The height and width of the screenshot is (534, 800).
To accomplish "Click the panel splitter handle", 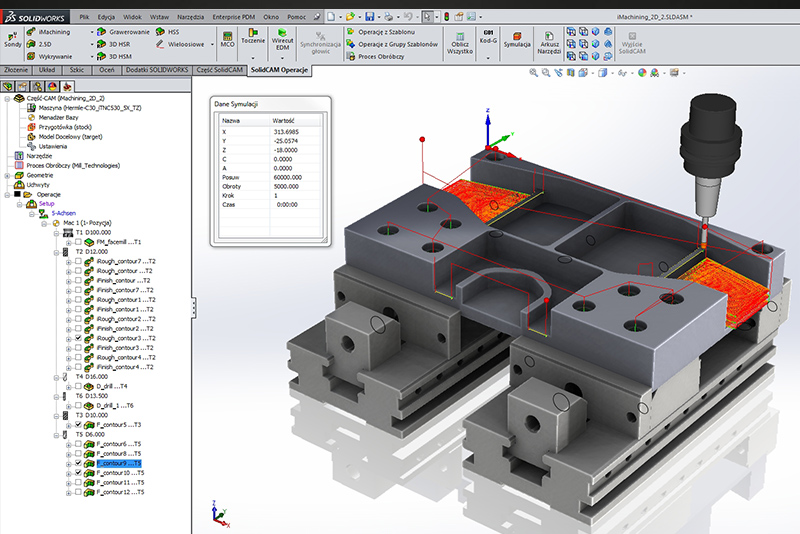I will [194, 308].
